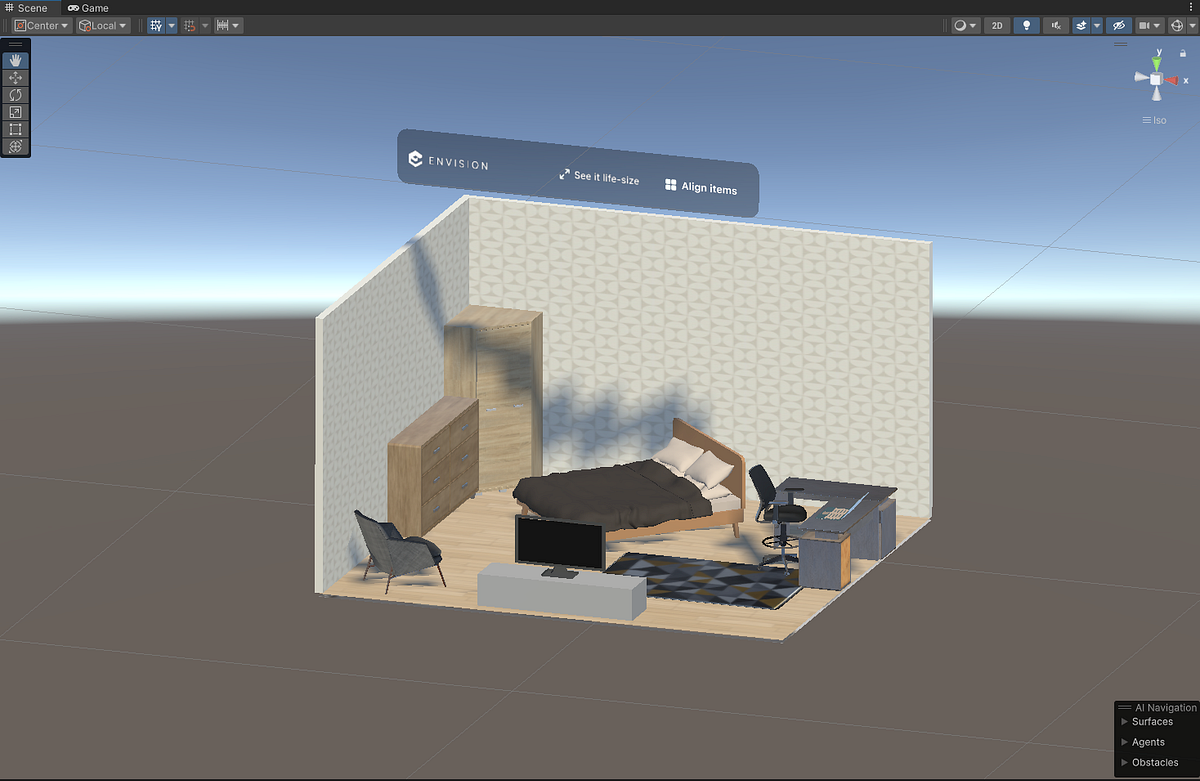The height and width of the screenshot is (781, 1200).
Task: Select the combined Transform tool
Action: click(x=15, y=147)
